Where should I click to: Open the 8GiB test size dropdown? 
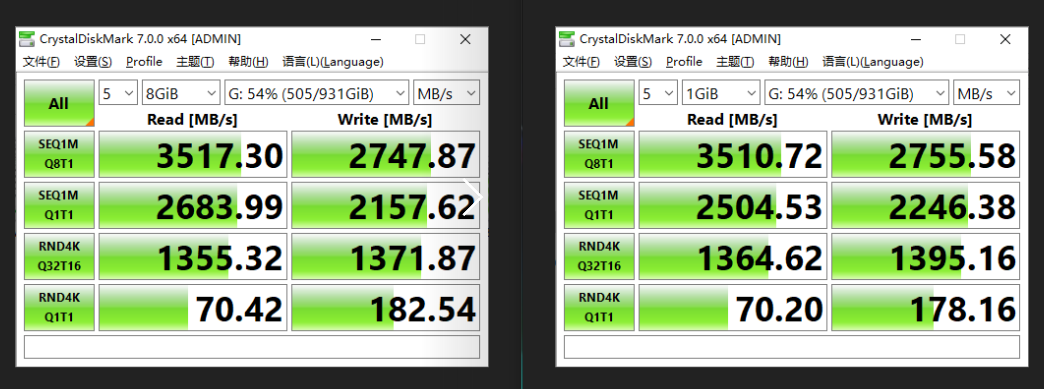(x=181, y=93)
